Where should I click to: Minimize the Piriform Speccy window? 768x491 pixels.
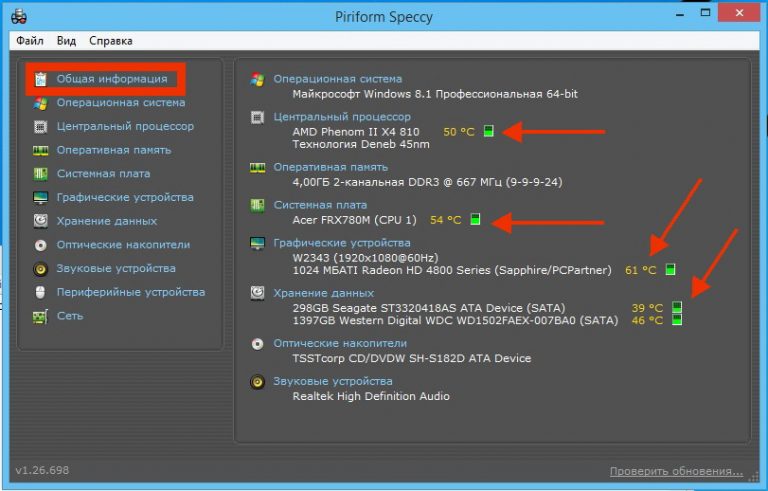(x=680, y=15)
